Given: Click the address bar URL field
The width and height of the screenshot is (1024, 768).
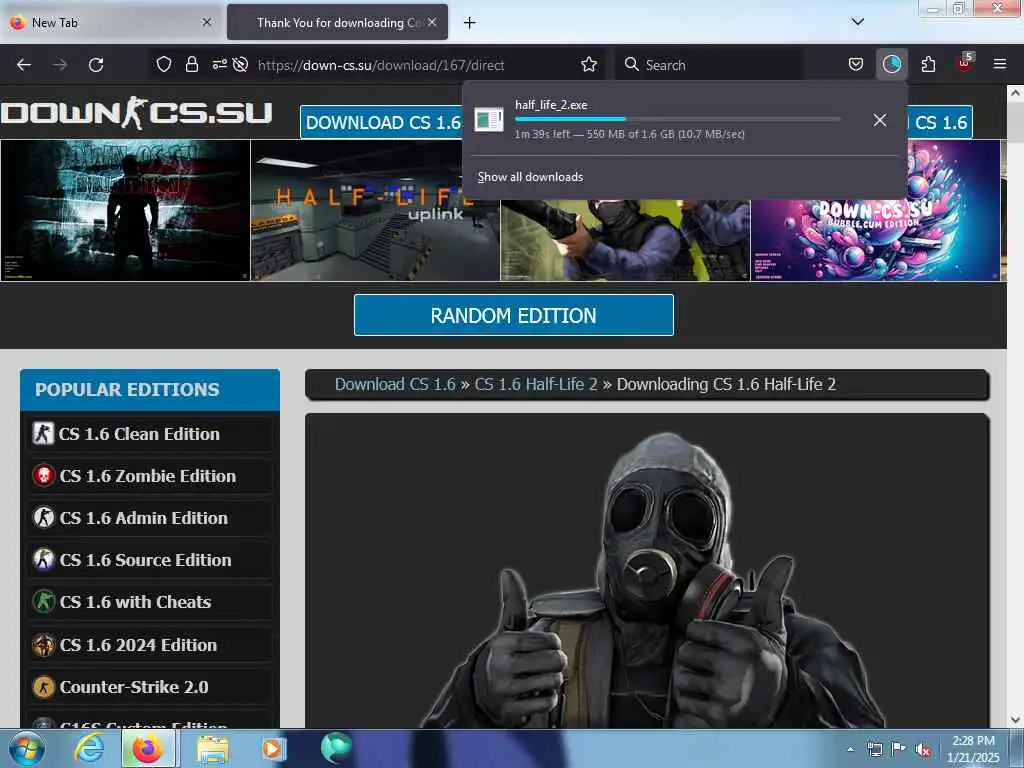Looking at the screenshot, I should point(381,65).
